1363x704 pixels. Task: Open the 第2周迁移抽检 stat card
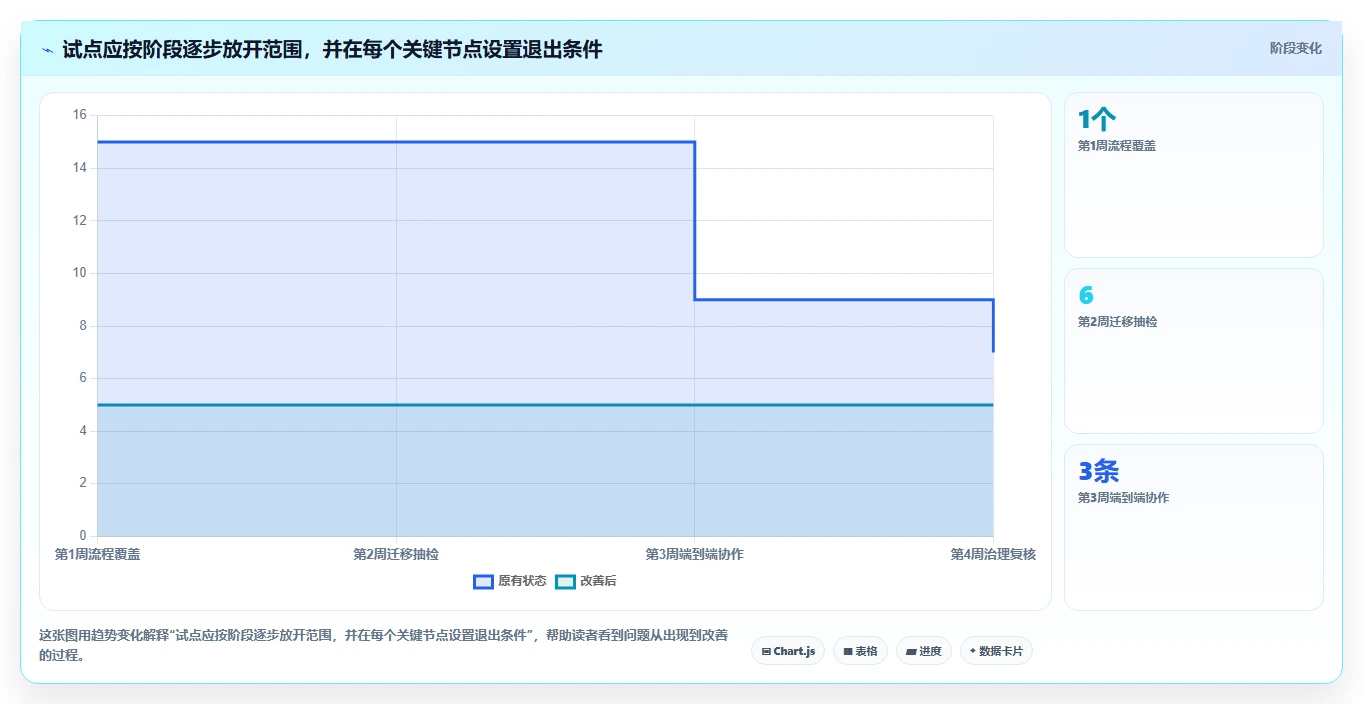1194,351
